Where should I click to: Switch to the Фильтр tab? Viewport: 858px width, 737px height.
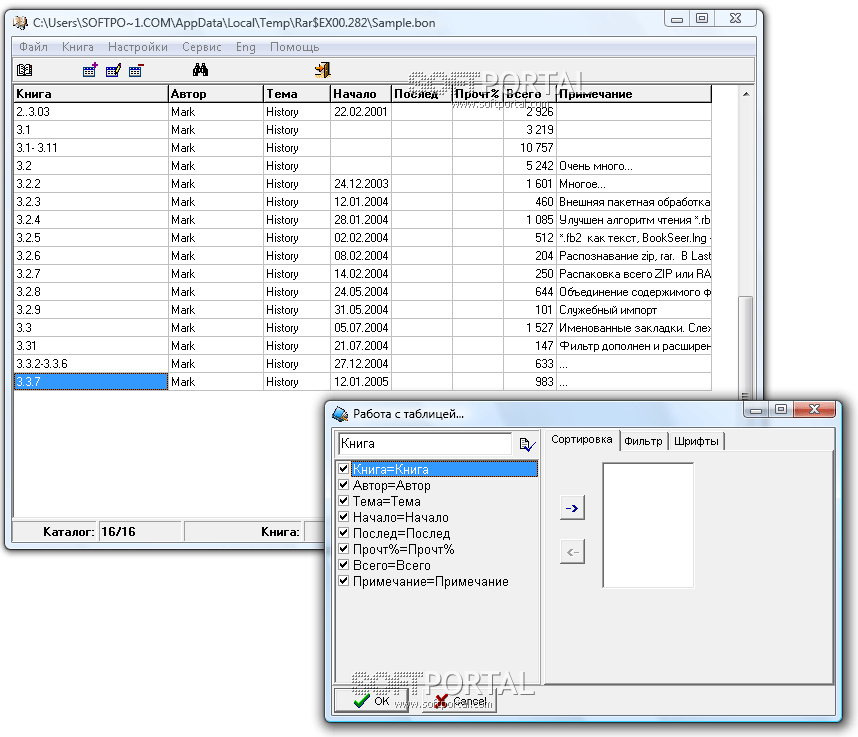click(643, 441)
